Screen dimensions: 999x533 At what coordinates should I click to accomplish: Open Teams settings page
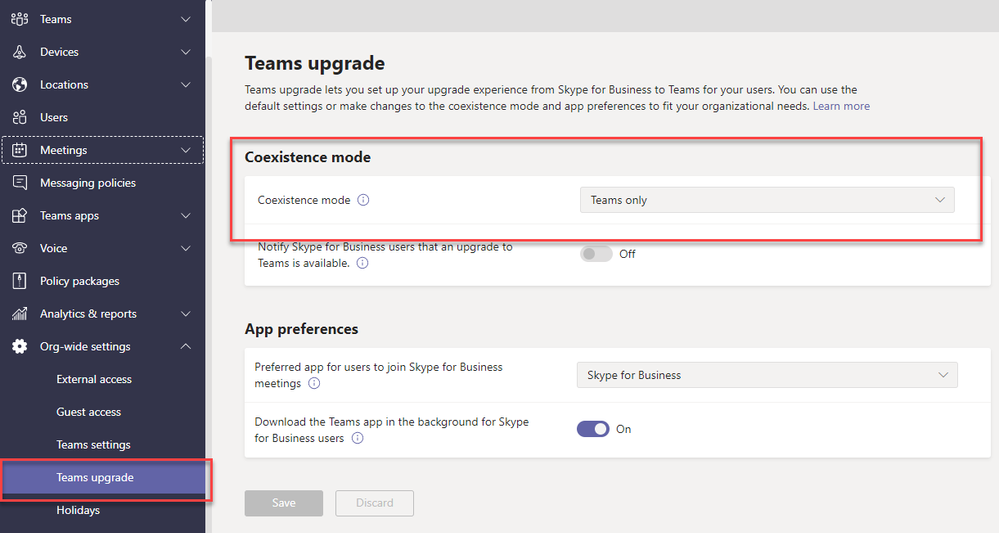93,445
